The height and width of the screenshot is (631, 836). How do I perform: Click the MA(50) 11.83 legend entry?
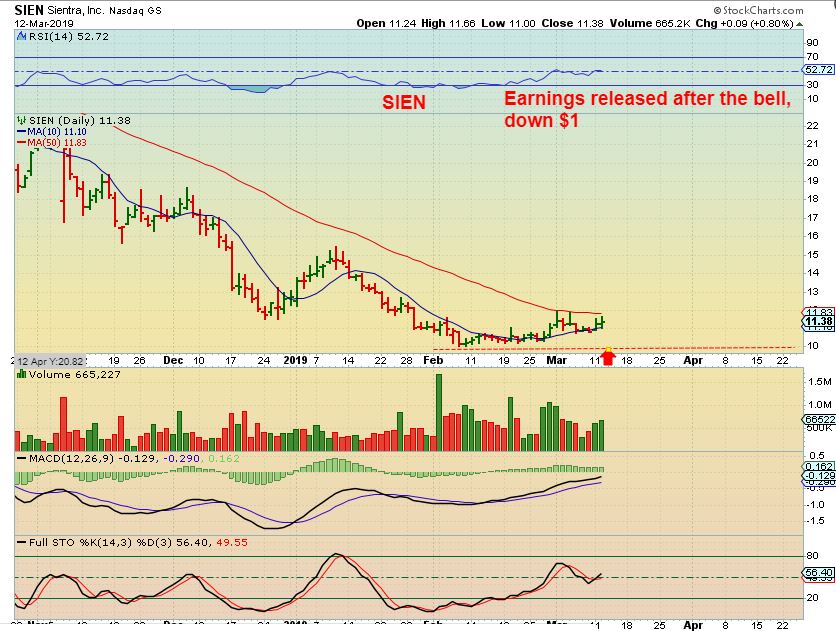52,143
